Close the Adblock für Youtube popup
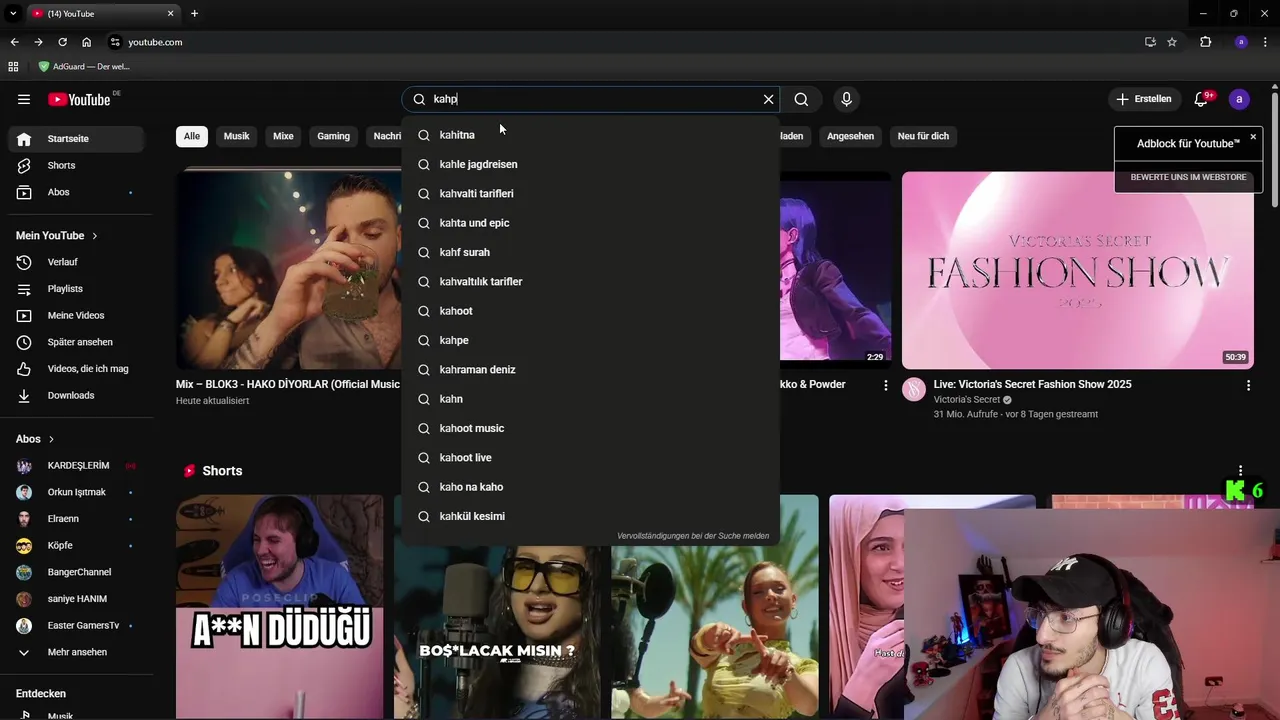 click(x=1253, y=137)
